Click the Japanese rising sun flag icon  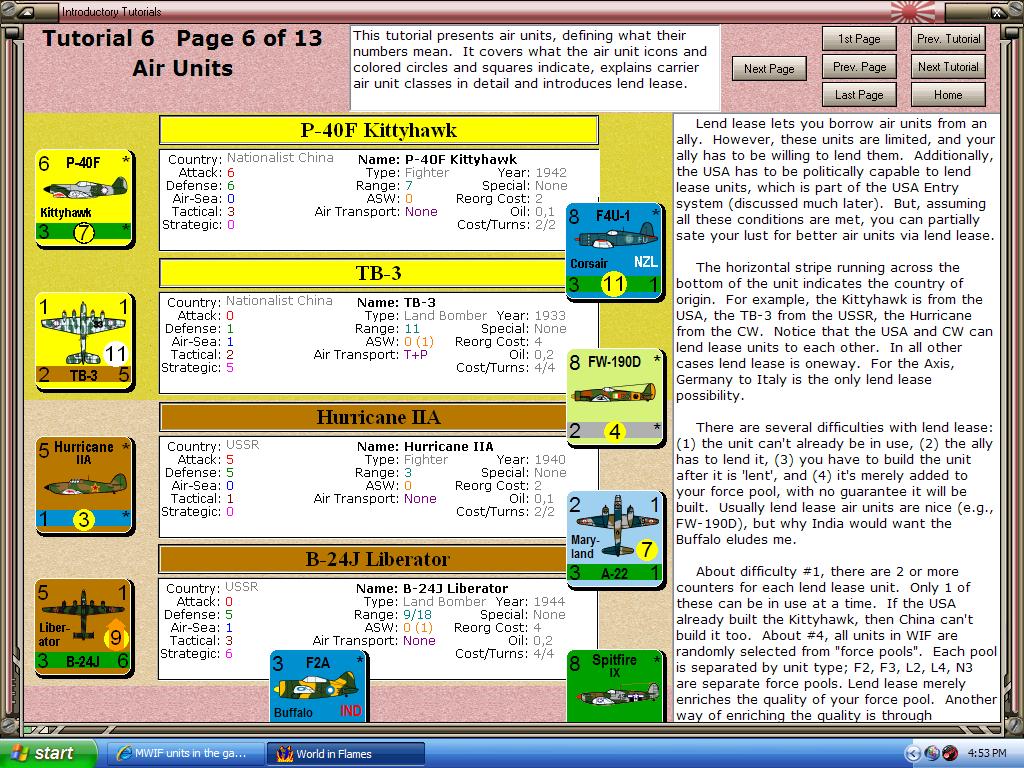(912, 11)
